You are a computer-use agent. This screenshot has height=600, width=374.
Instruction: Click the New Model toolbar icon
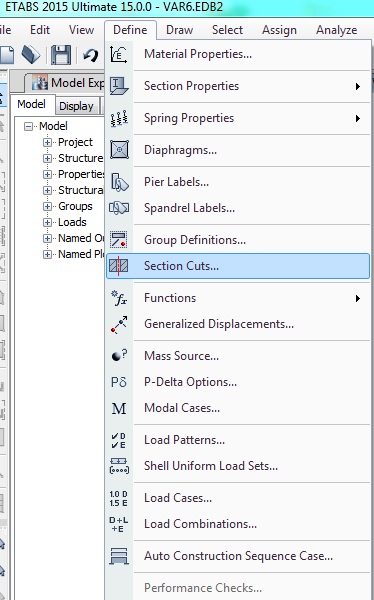tap(7, 55)
